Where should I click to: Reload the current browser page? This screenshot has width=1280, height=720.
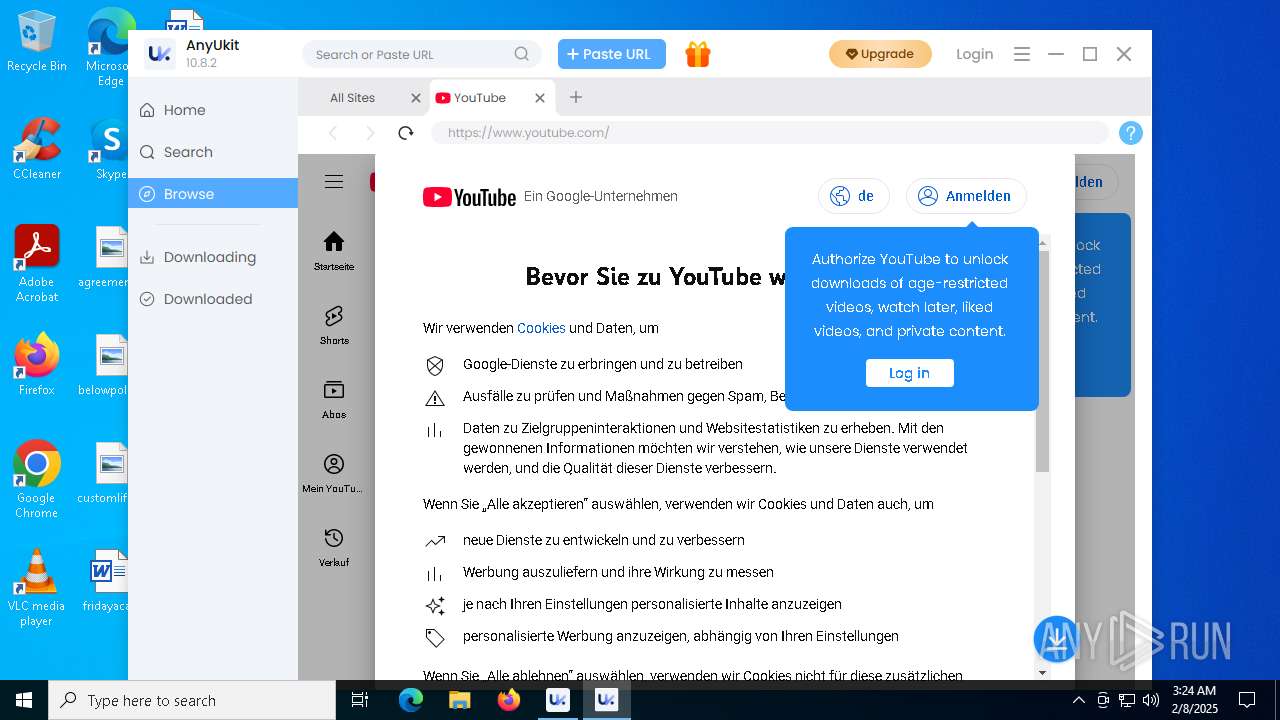pyautogui.click(x=406, y=133)
